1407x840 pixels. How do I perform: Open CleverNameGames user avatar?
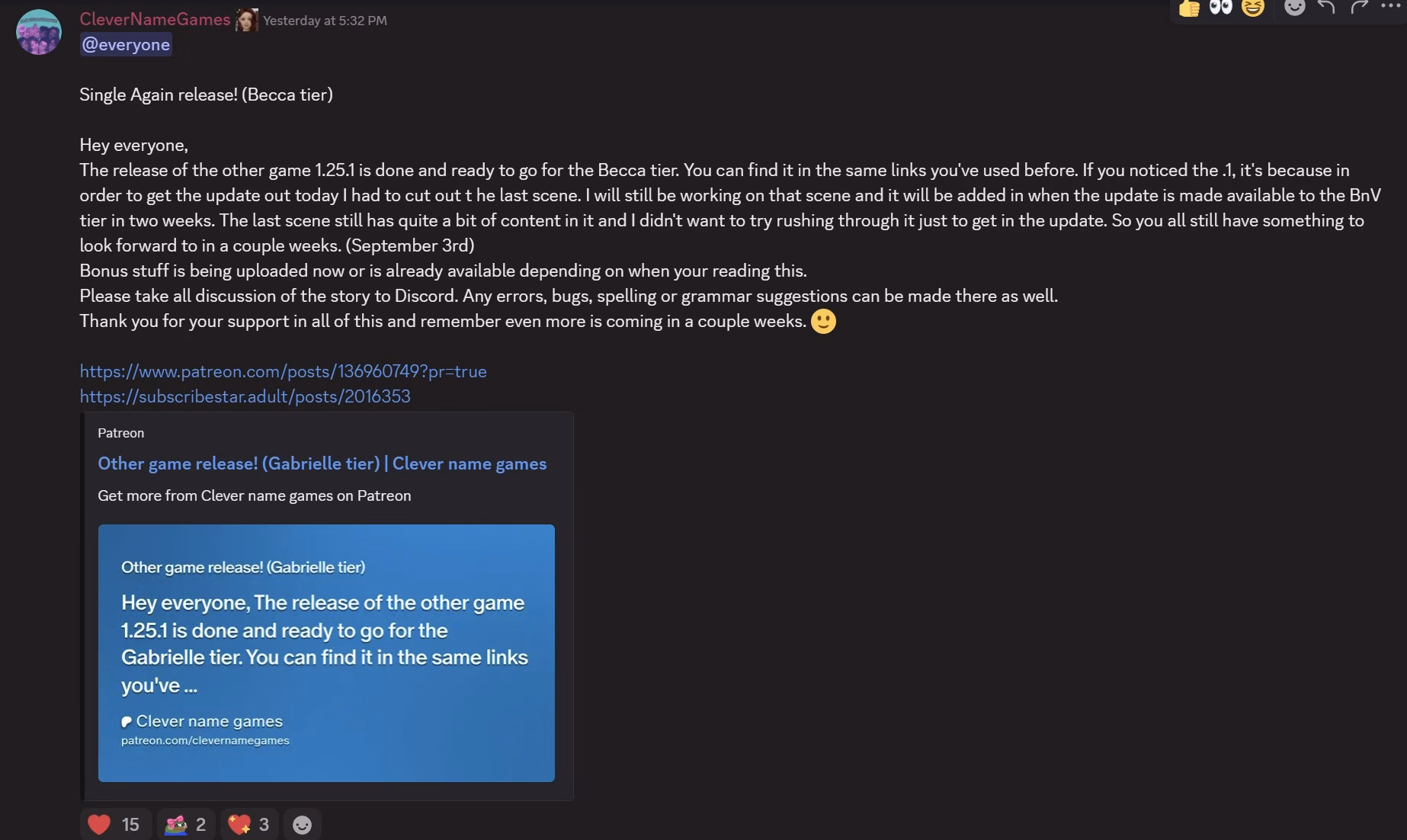click(x=39, y=32)
